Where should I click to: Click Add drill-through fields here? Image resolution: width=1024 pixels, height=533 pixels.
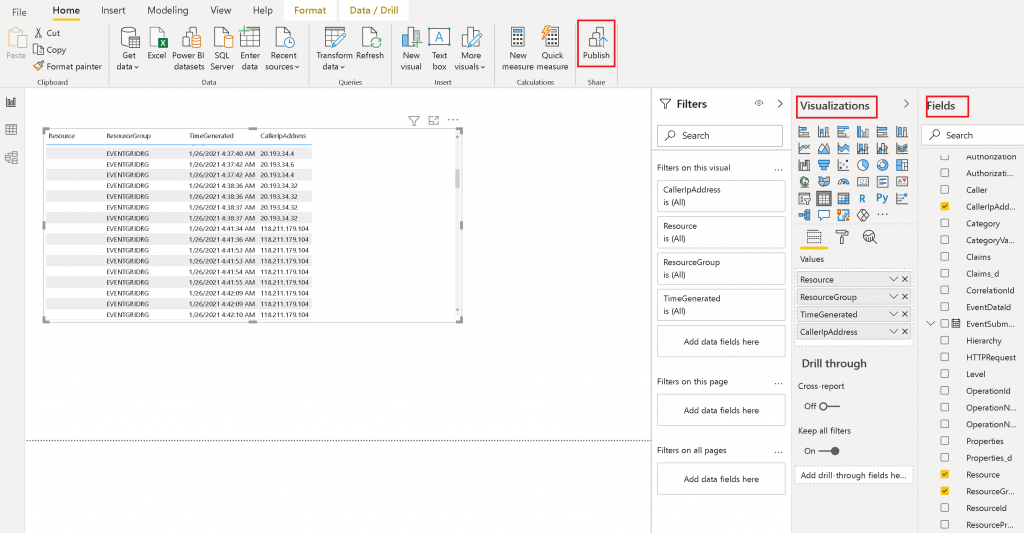tap(854, 475)
